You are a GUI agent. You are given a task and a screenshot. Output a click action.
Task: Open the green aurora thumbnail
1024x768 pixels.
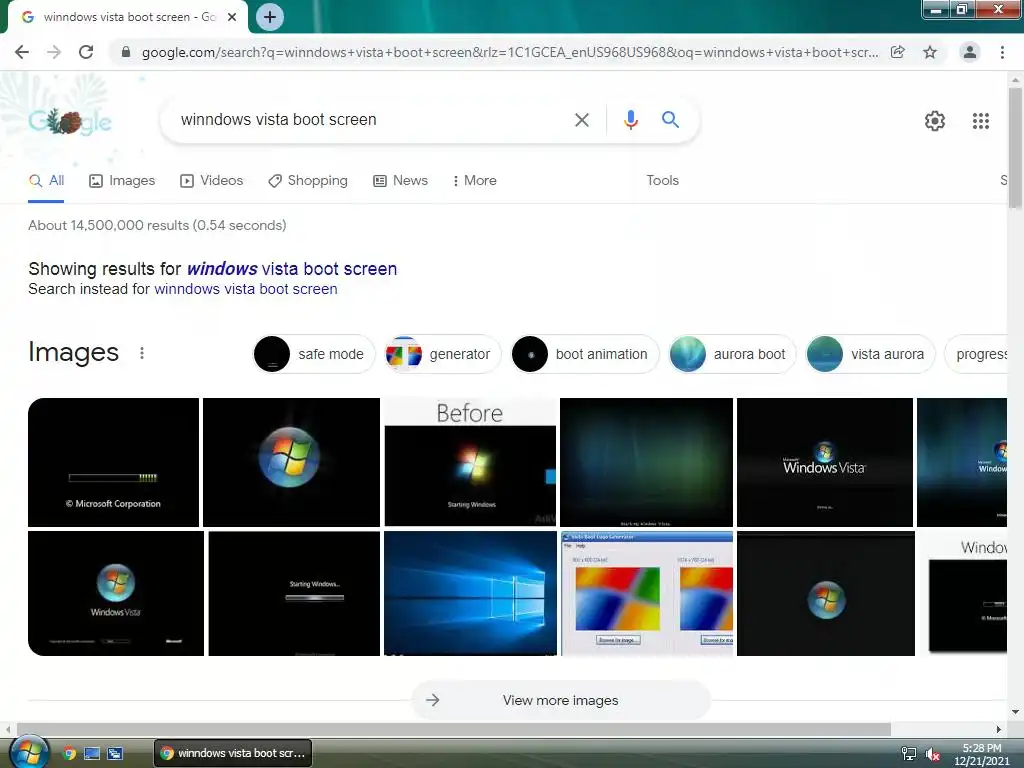(x=647, y=462)
